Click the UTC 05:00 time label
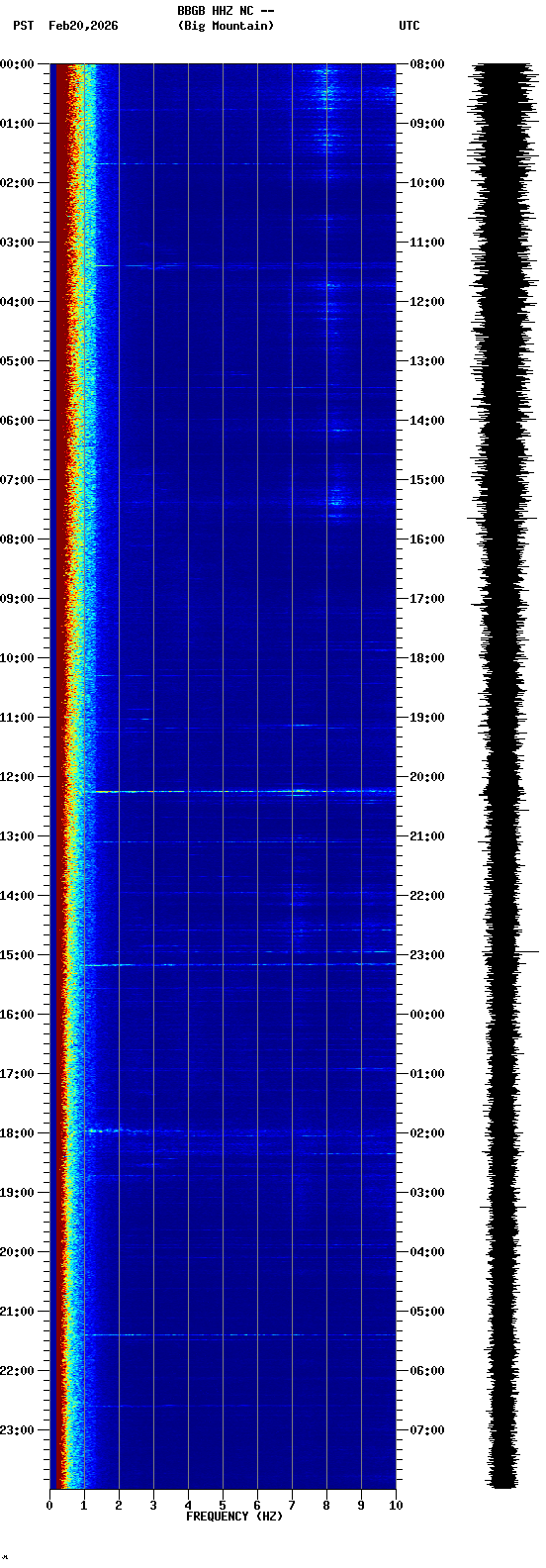546x1568 pixels. pos(427,1312)
